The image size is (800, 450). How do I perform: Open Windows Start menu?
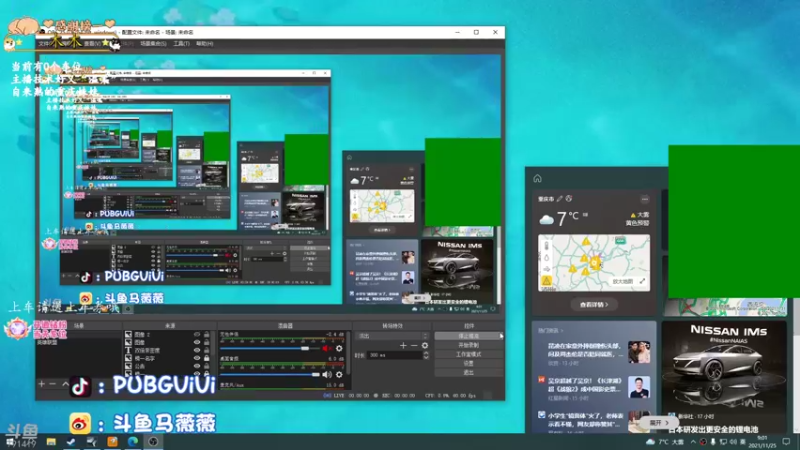click(x=10, y=442)
